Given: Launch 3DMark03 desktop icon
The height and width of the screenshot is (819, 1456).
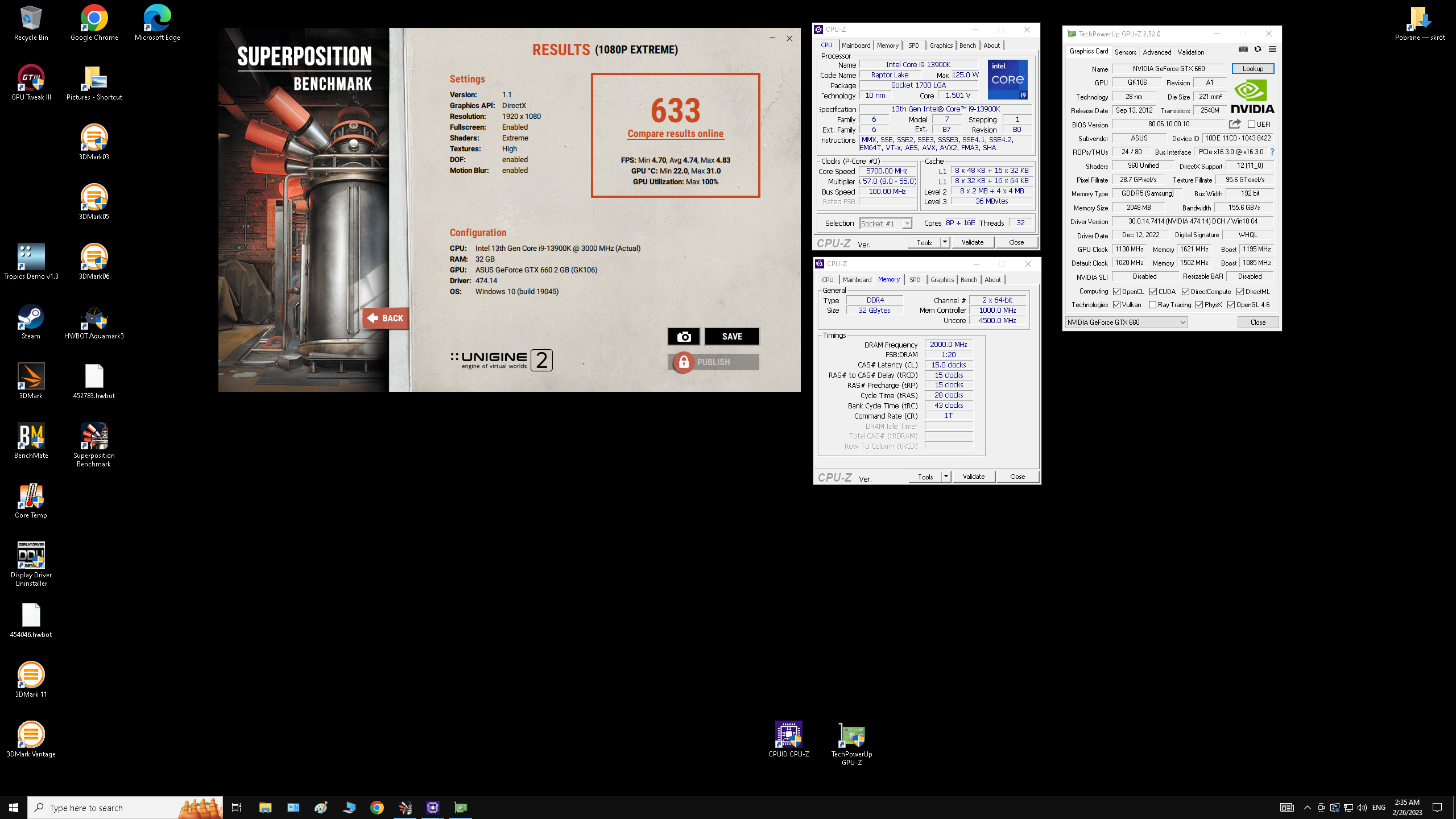Looking at the screenshot, I should pos(94,142).
